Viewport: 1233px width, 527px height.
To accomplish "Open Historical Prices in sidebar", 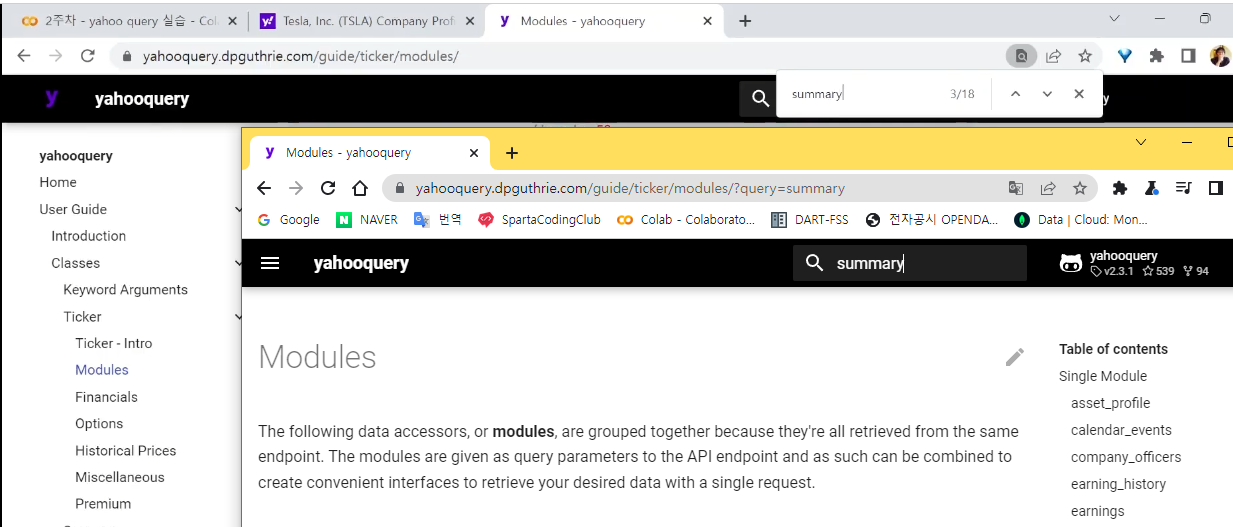I will 126,451.
